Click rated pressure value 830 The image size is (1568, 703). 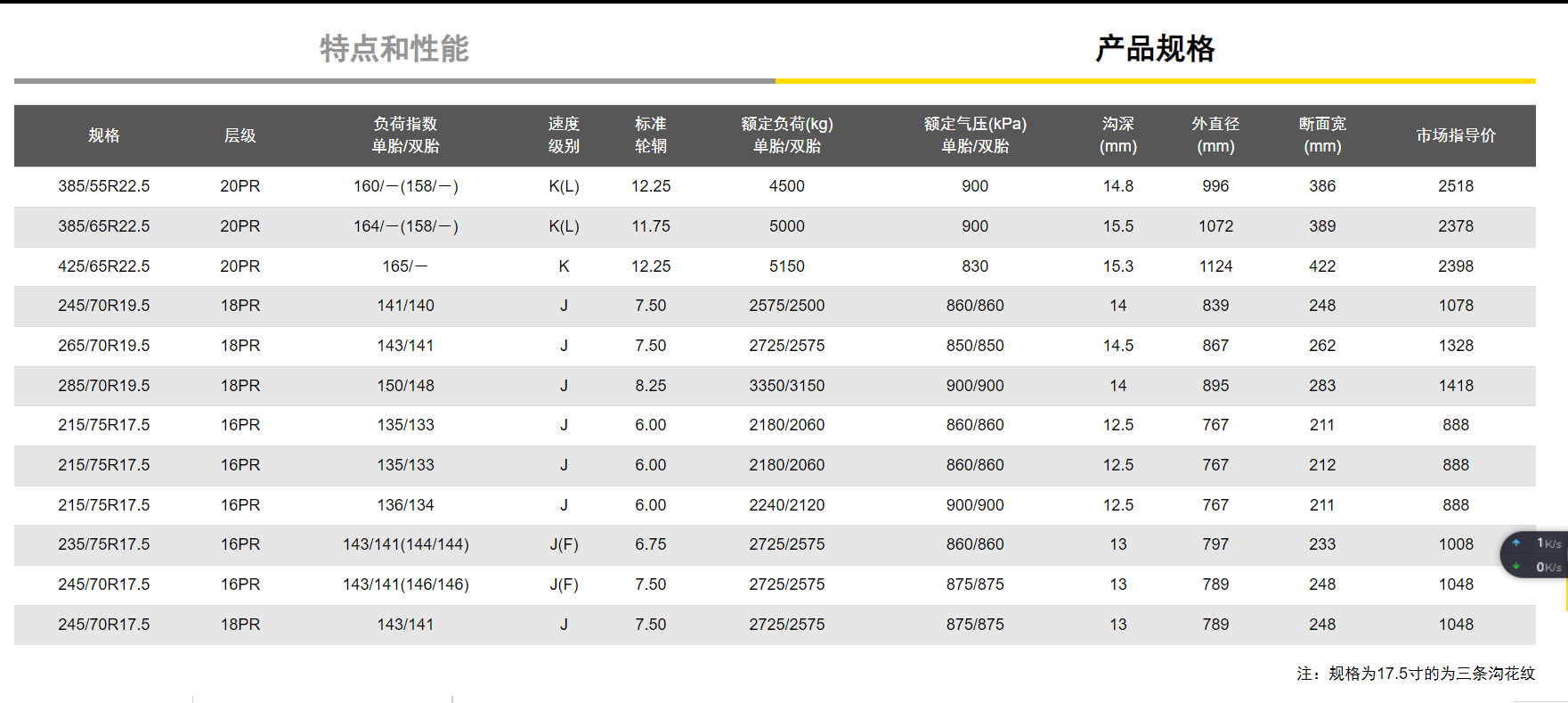coord(975,266)
